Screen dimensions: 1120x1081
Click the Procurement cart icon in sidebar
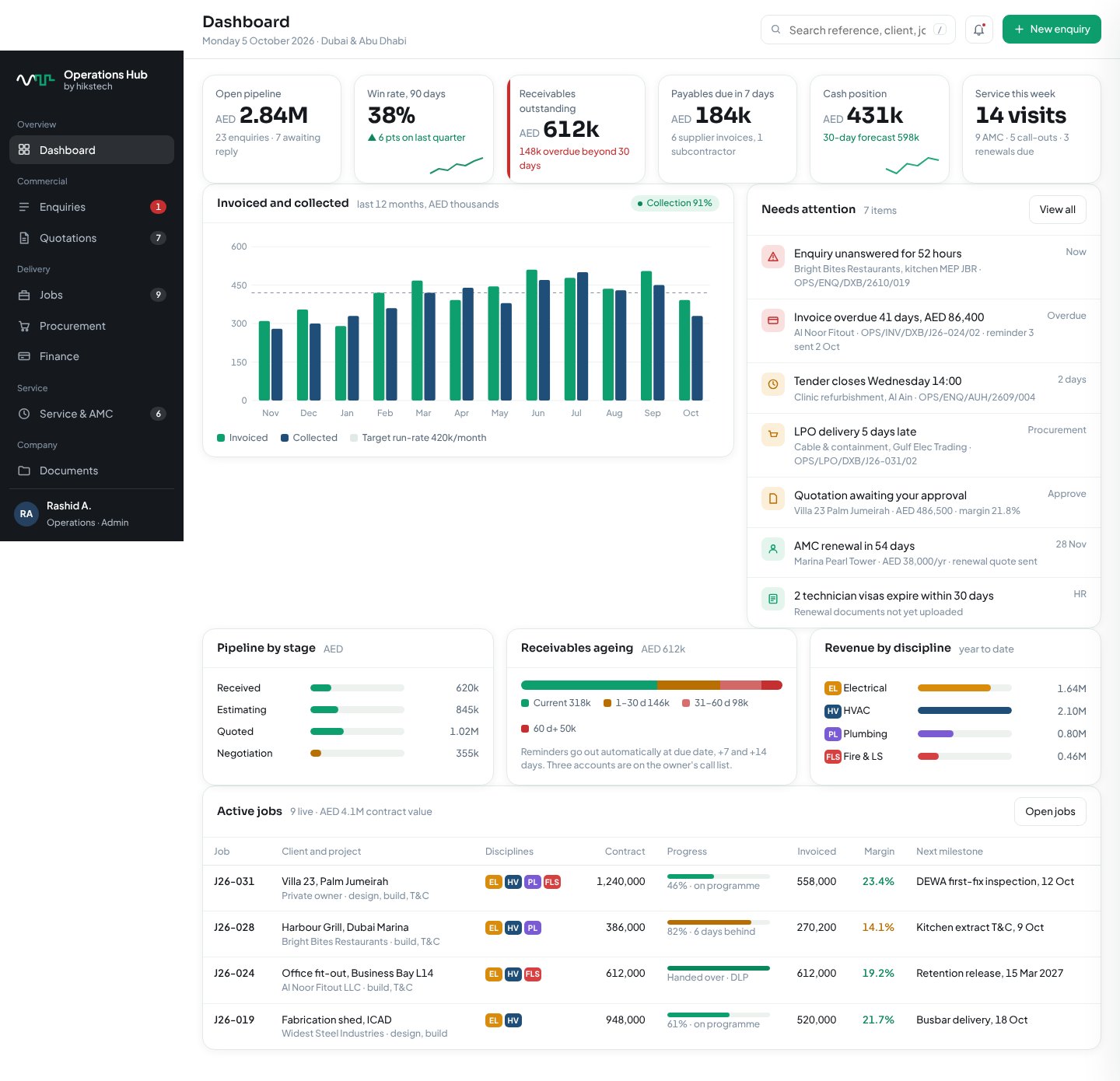click(24, 326)
